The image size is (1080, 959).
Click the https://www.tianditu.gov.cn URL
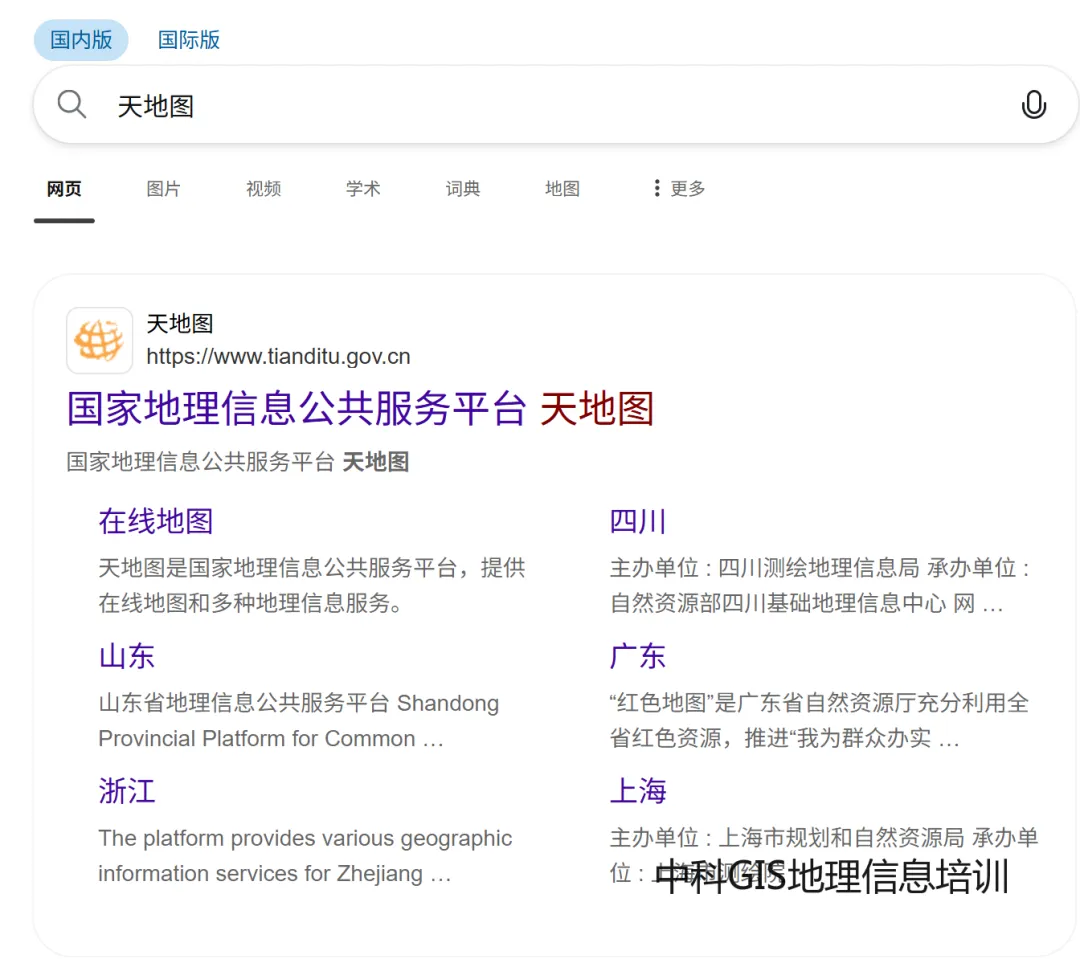(278, 356)
